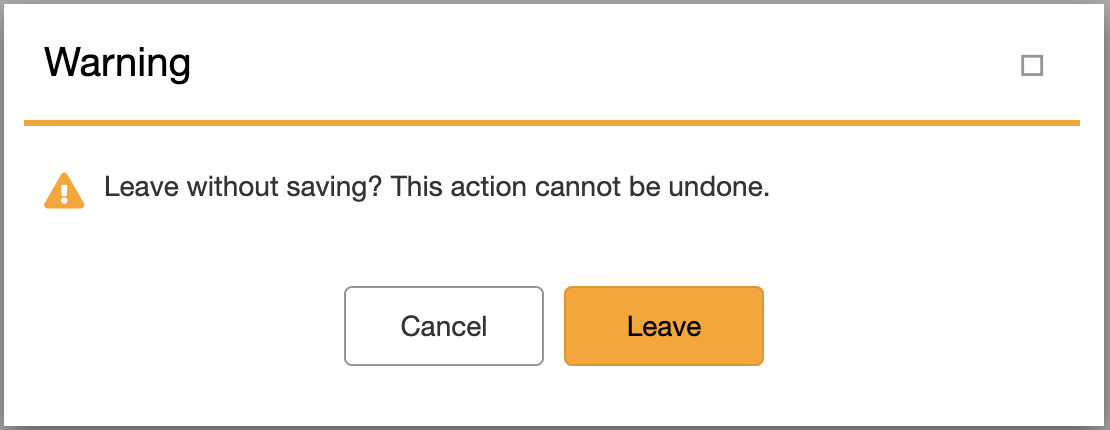1110x430 pixels.
Task: Click the exclamation mark inside the alert triangle
Action: (64, 191)
